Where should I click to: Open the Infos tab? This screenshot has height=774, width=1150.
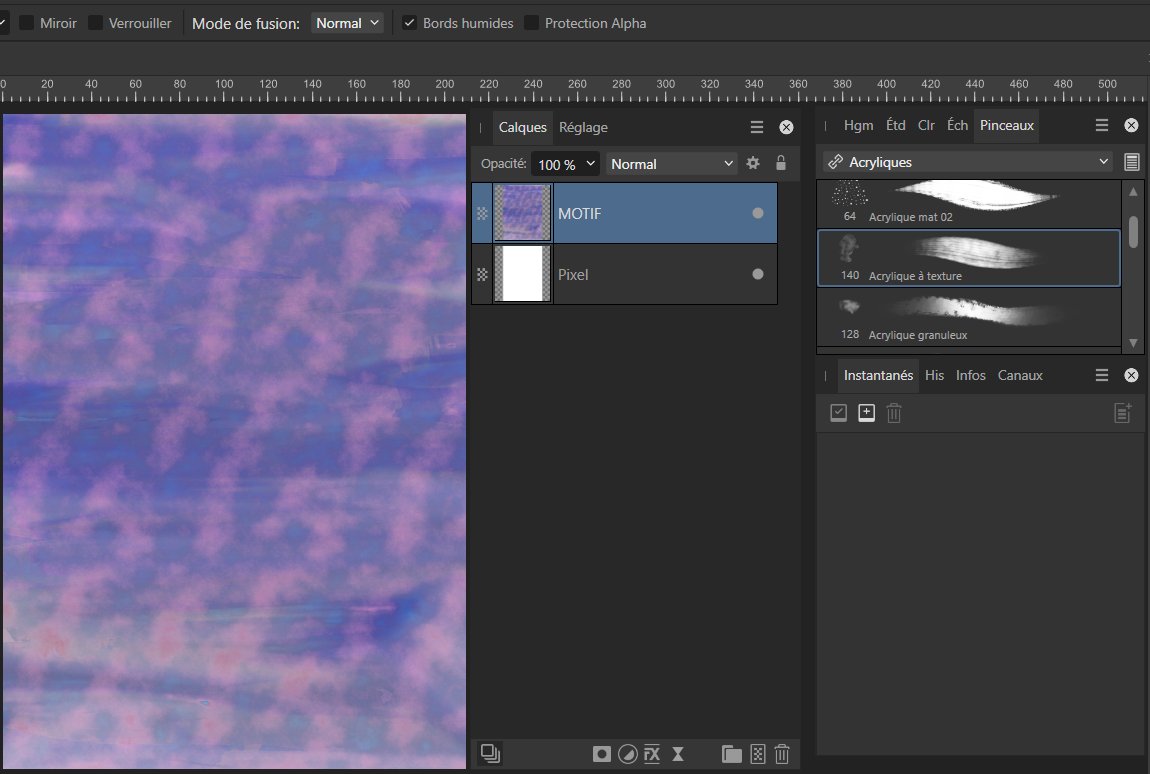[x=970, y=375]
